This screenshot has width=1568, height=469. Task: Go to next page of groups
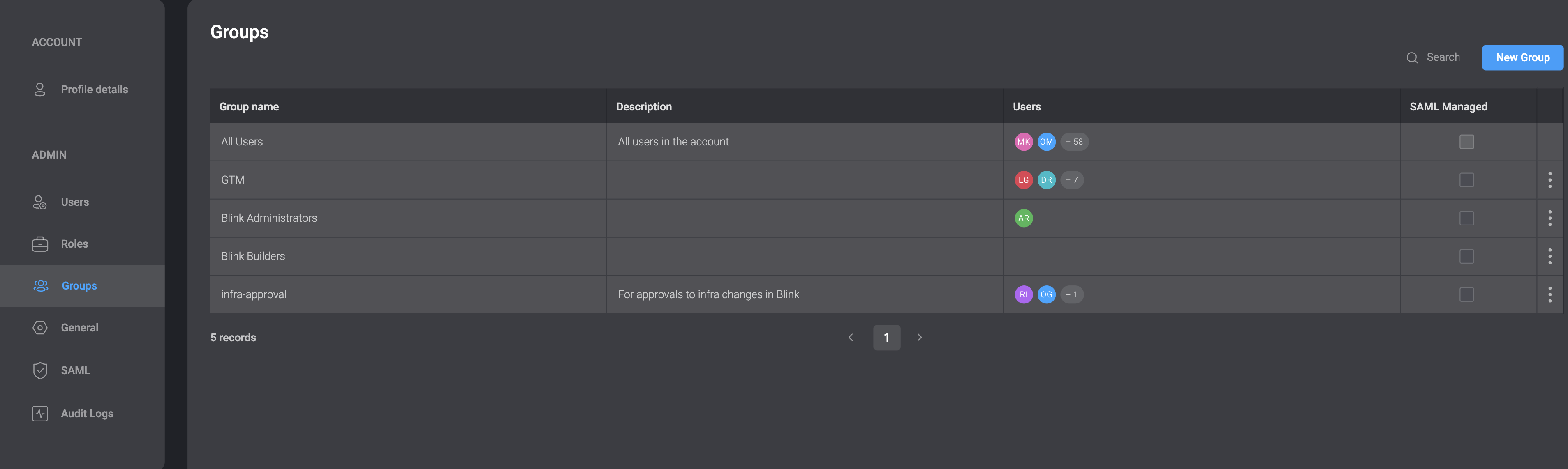(x=919, y=338)
